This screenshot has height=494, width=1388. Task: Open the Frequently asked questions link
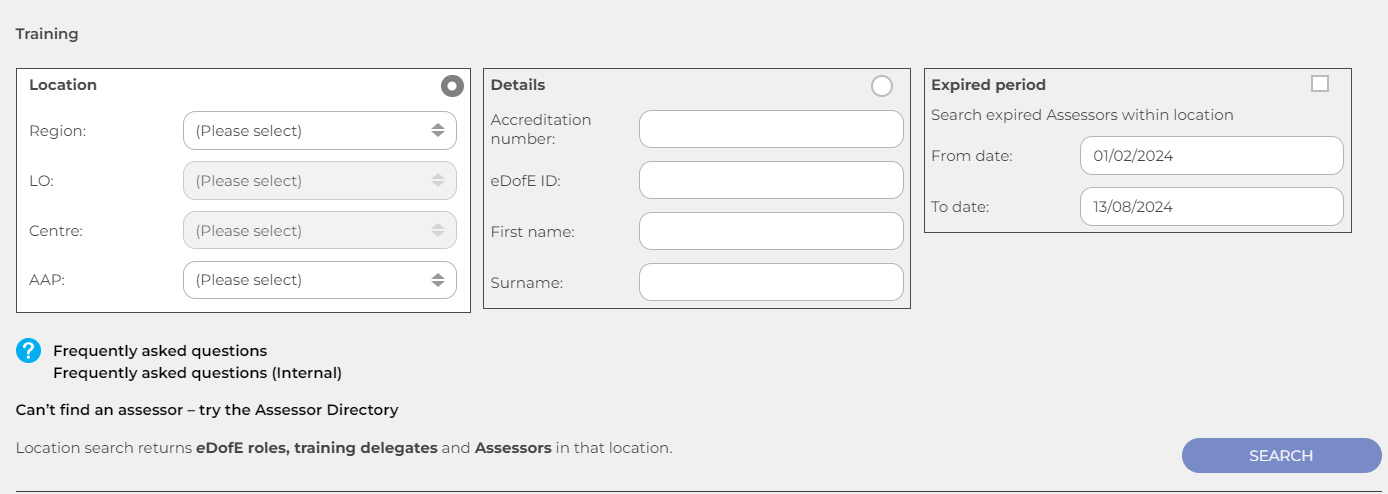click(160, 351)
